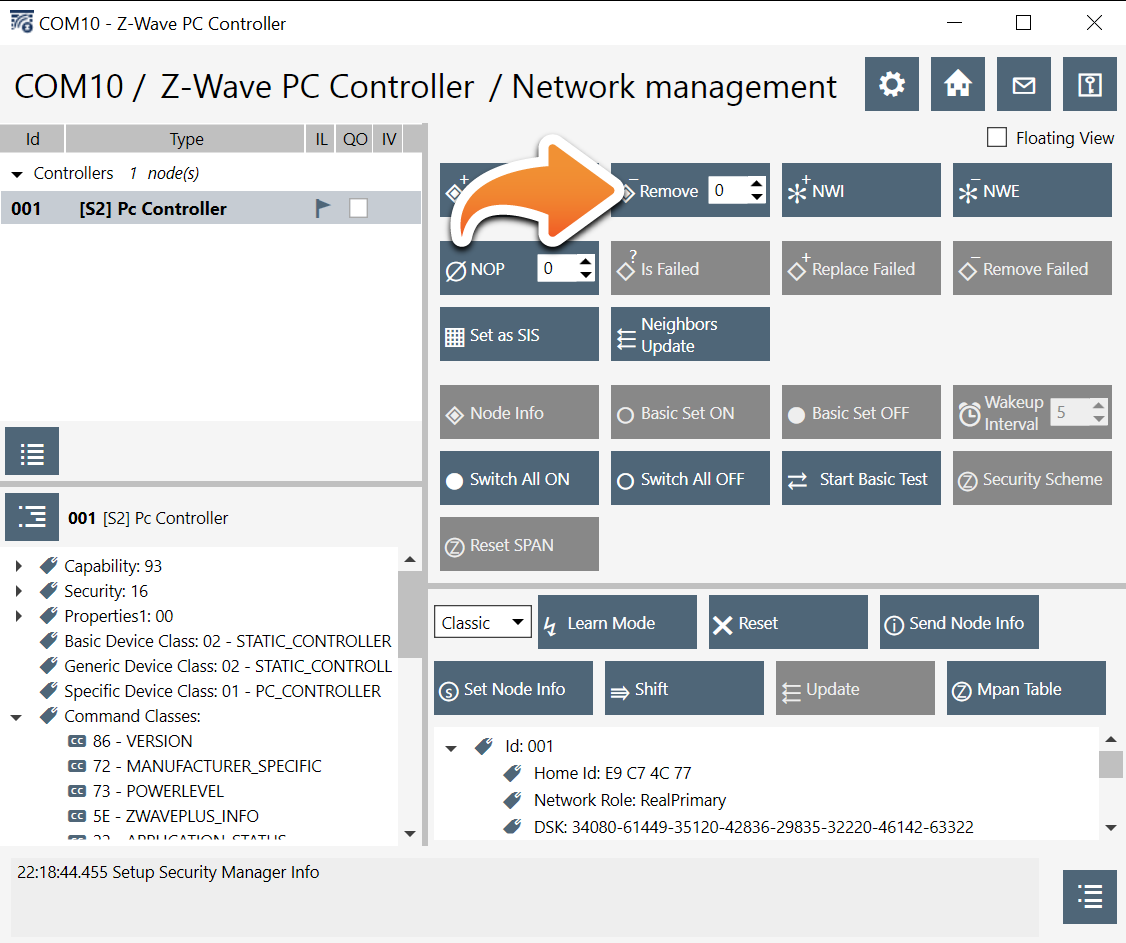Click the Id column header
This screenshot has height=943, width=1126.
coord(32,139)
